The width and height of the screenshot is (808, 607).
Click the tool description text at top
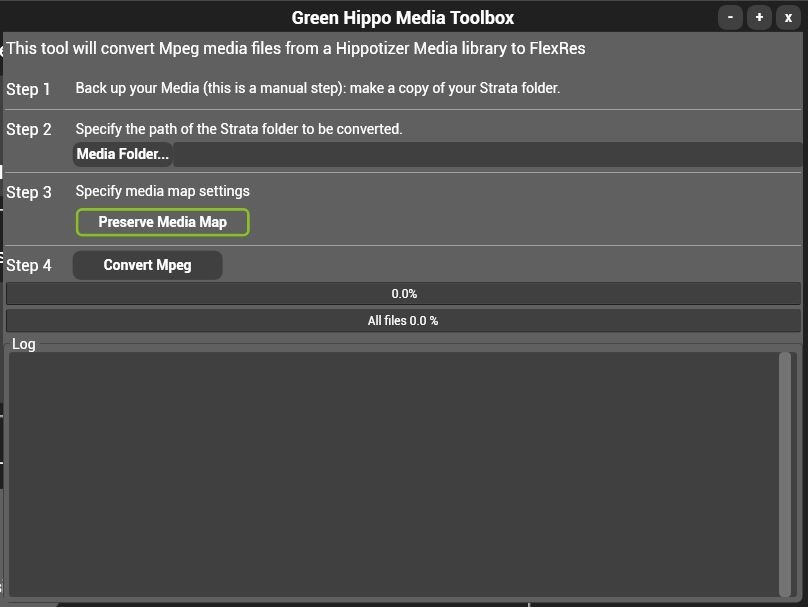coord(296,48)
